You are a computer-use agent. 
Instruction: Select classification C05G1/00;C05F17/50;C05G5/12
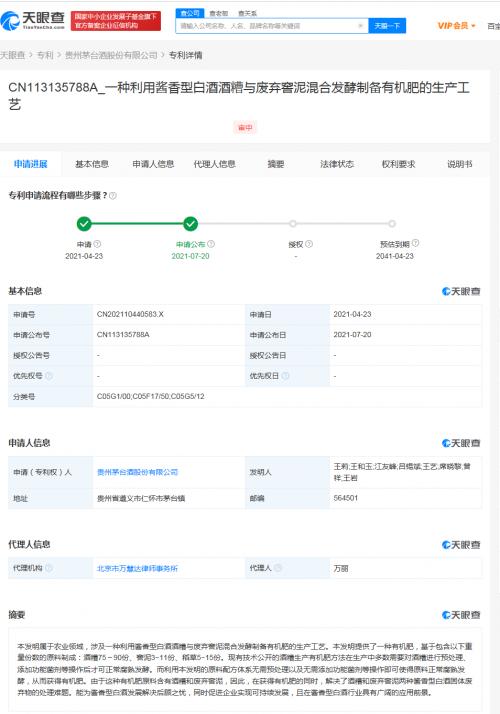pyautogui.click(x=150, y=397)
